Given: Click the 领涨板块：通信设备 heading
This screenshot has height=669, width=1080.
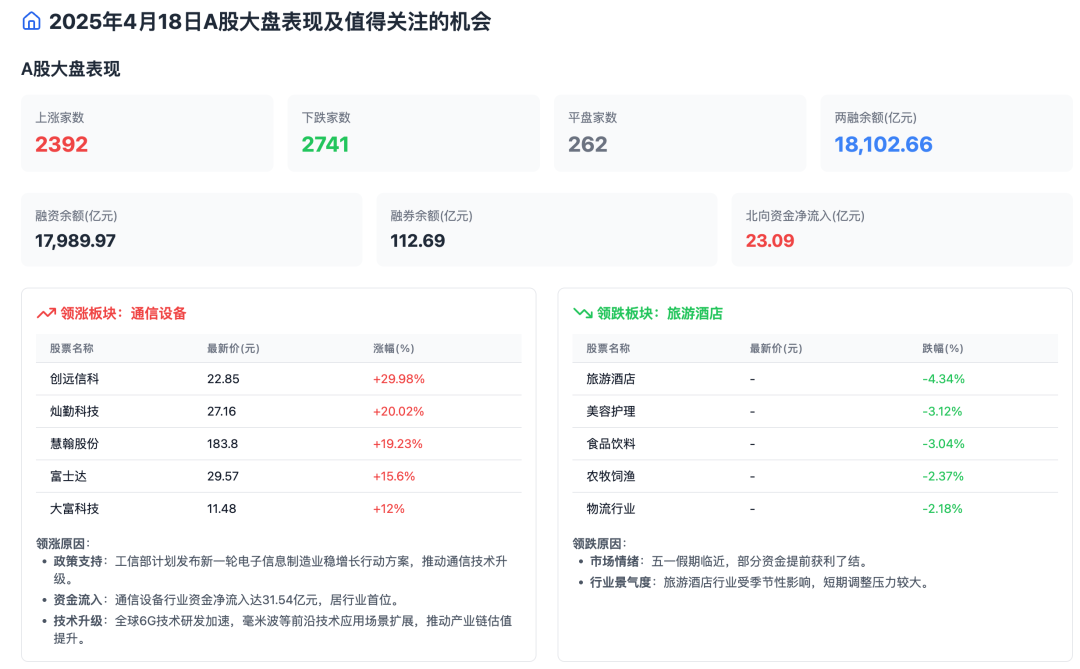Looking at the screenshot, I should click(x=123, y=313).
